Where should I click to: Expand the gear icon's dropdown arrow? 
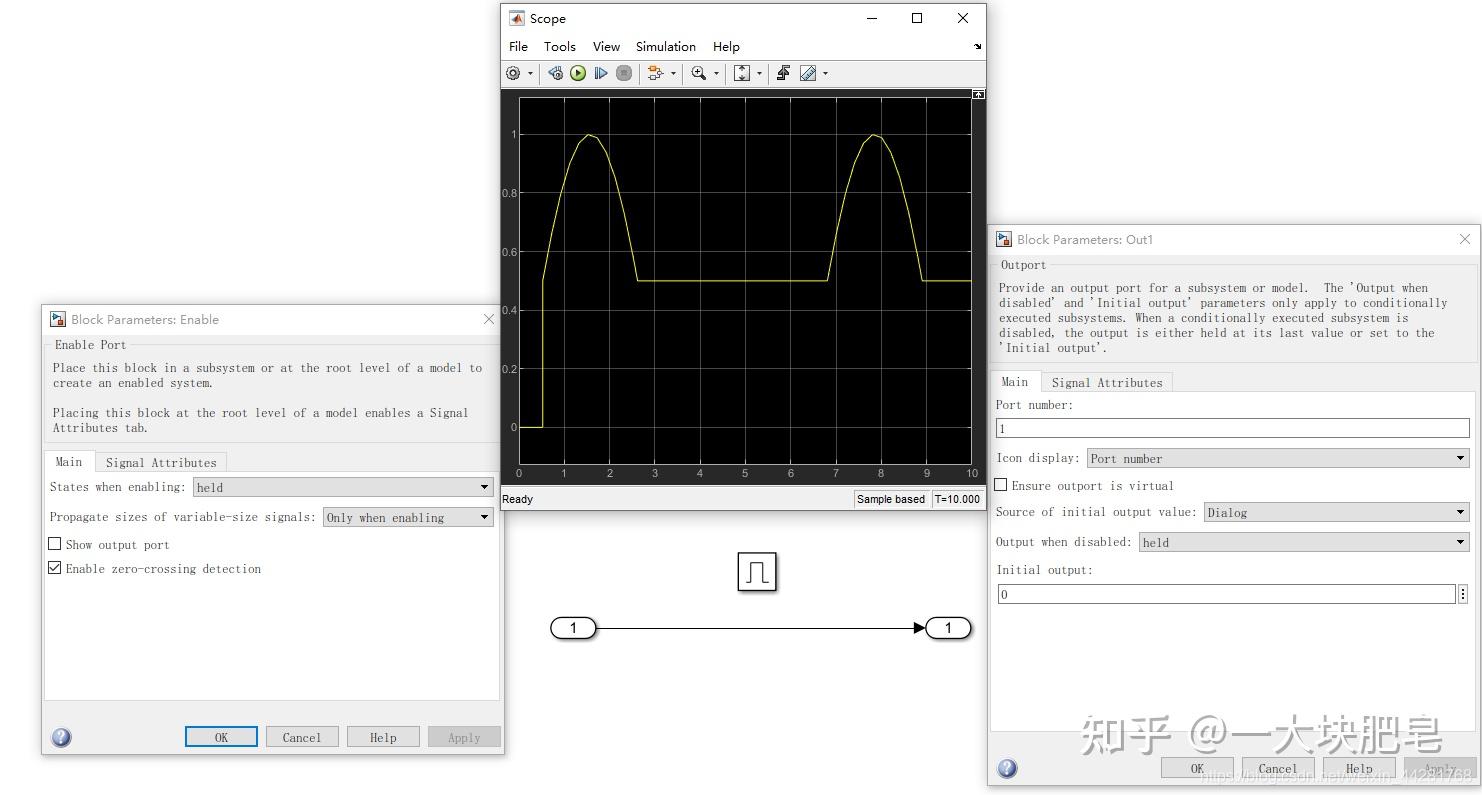[530, 73]
